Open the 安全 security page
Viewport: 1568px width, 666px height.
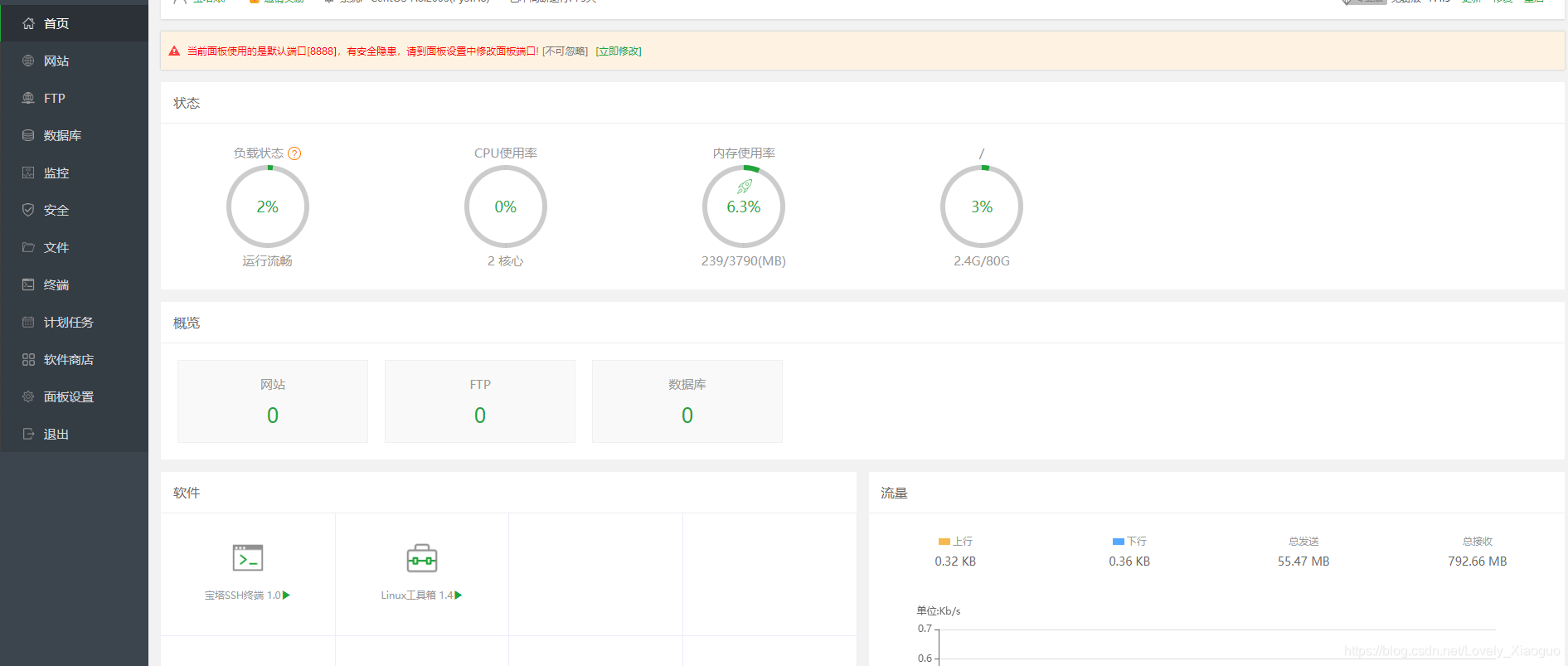pyautogui.click(x=74, y=210)
